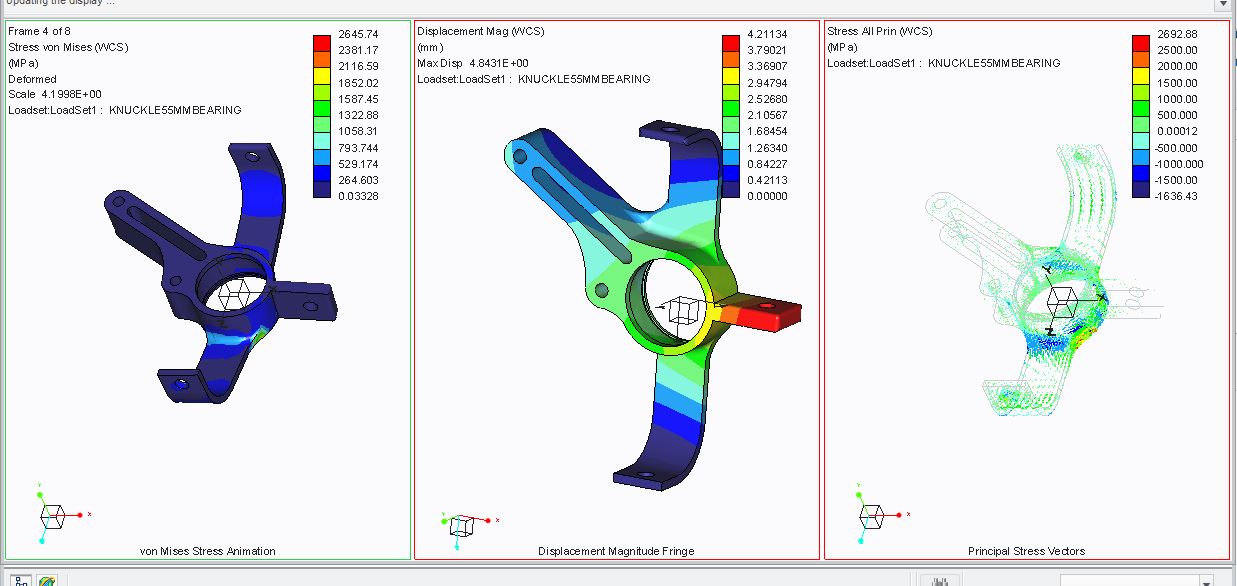1237x586 pixels.
Task: Click the 2.10567 displacement legend value
Action: [x=767, y=115]
